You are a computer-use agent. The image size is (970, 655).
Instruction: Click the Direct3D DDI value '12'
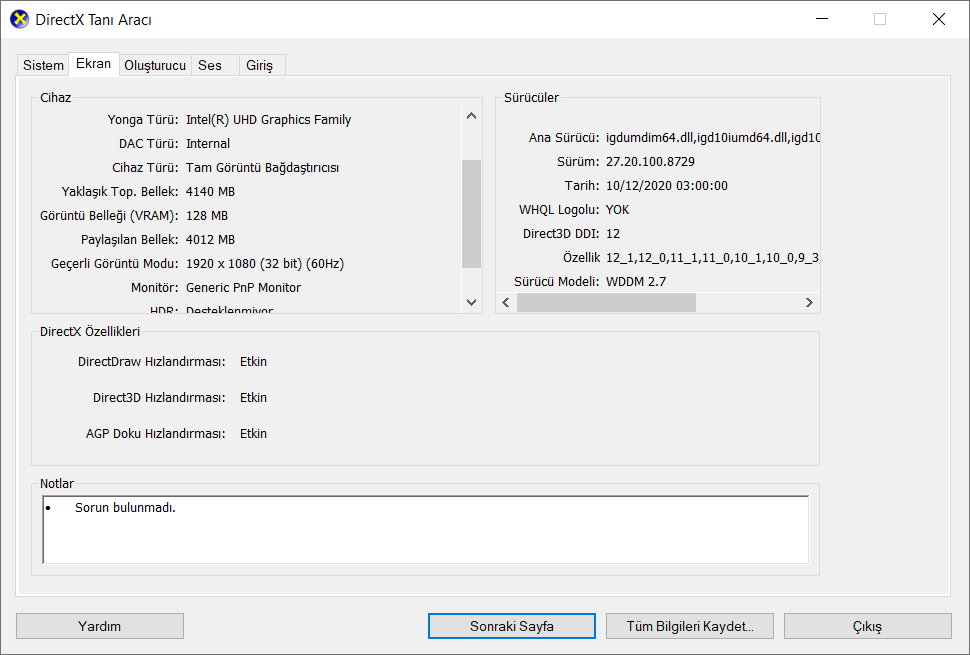[x=613, y=234]
